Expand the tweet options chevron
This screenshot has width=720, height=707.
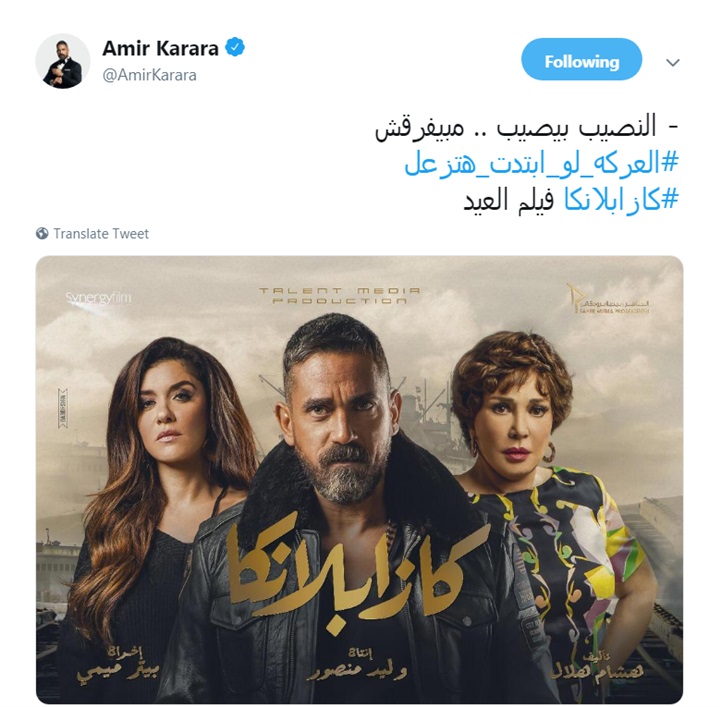(673, 62)
